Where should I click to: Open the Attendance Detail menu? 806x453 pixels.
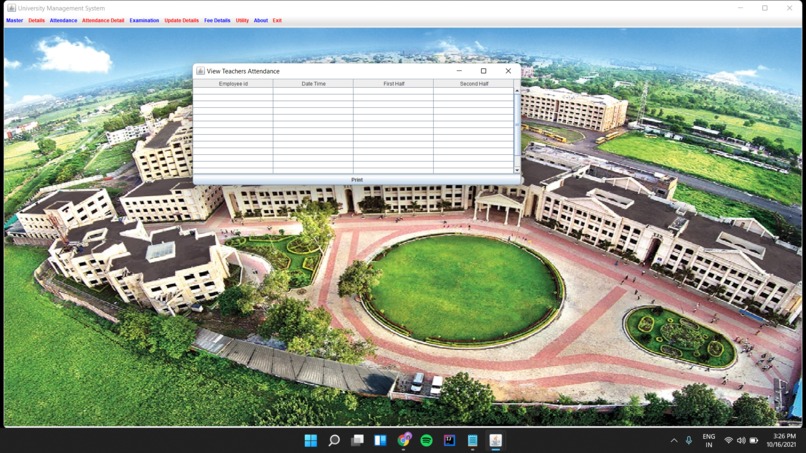pyautogui.click(x=103, y=21)
